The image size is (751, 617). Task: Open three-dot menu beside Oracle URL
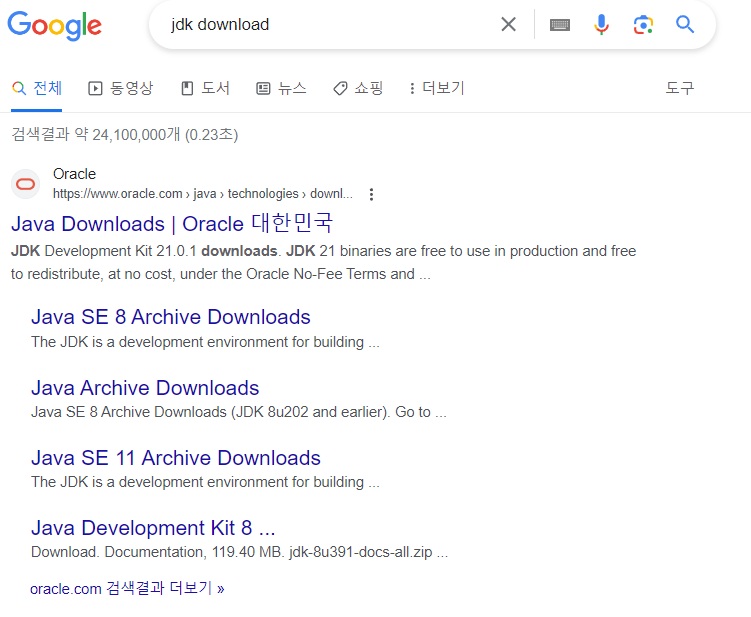click(371, 194)
